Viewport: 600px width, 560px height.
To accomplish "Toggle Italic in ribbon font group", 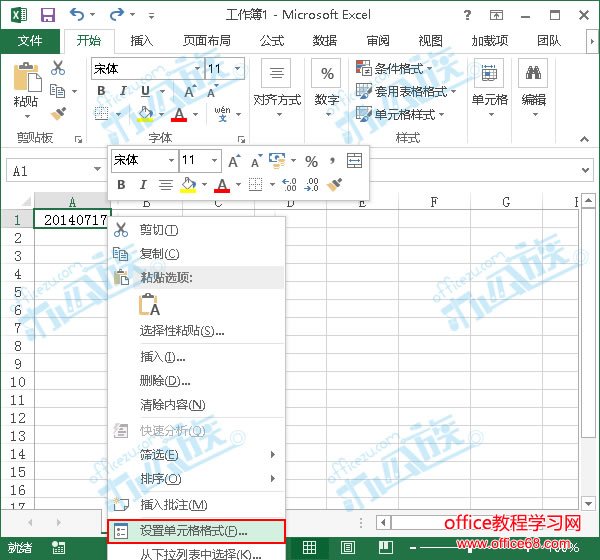I will [123, 91].
